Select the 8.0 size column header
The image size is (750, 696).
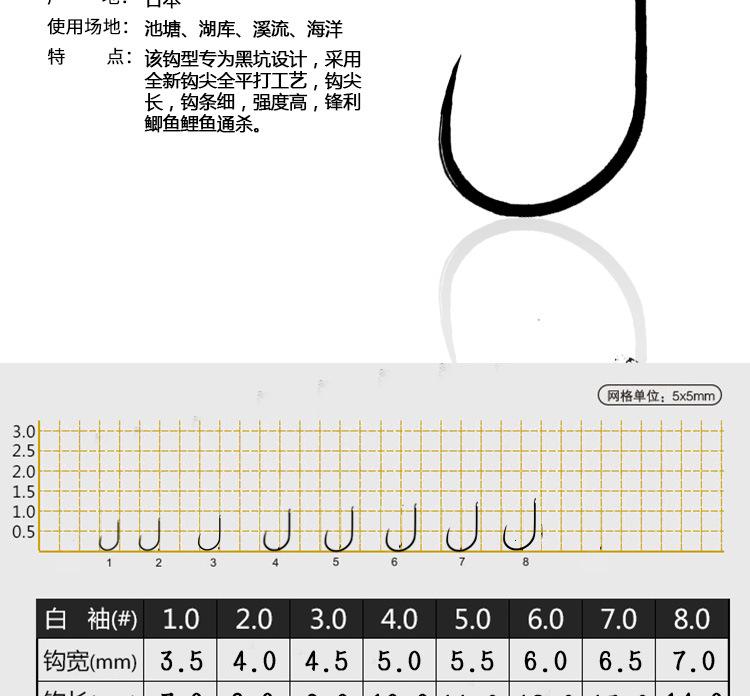[692, 619]
